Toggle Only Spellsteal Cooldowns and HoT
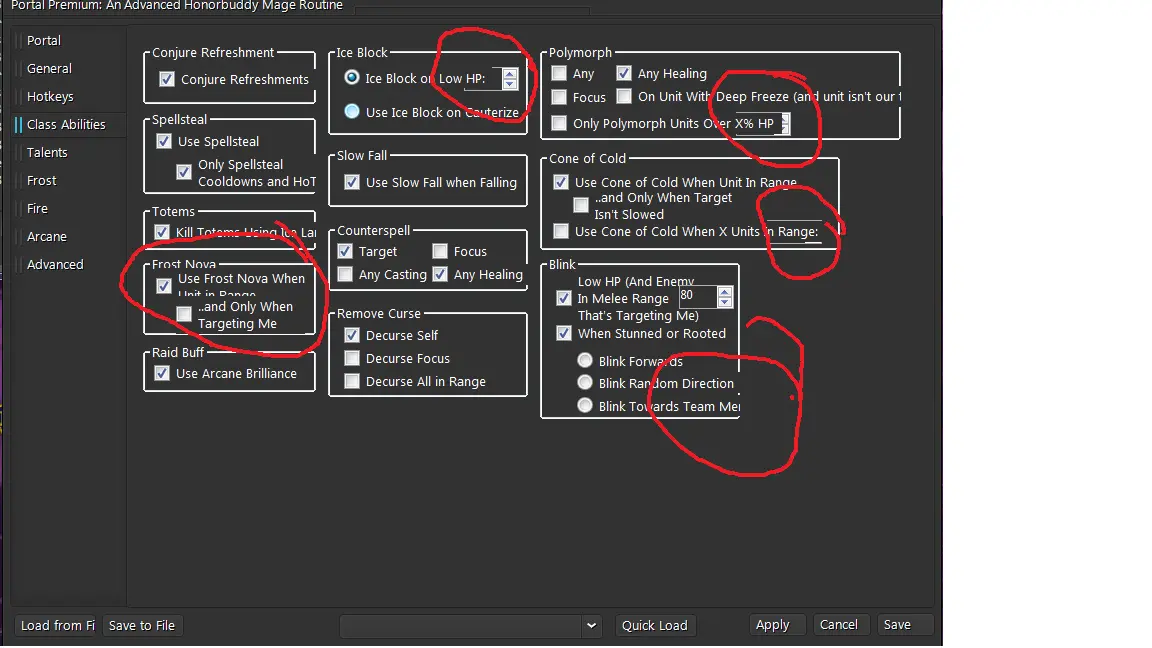 [x=184, y=172]
